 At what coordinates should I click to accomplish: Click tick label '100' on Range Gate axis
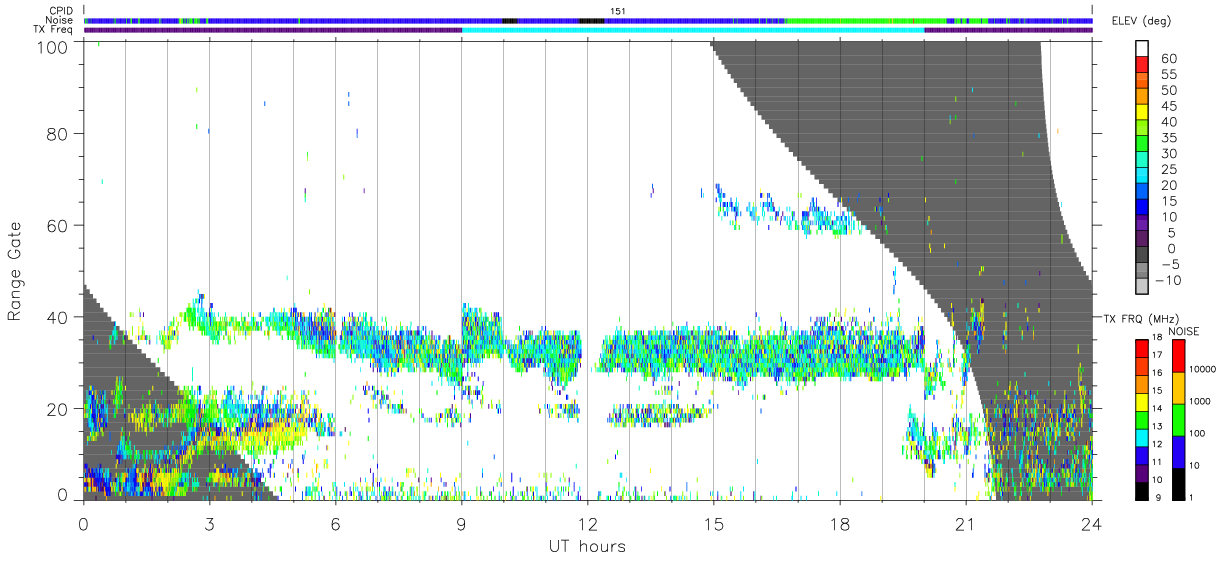tap(52, 48)
